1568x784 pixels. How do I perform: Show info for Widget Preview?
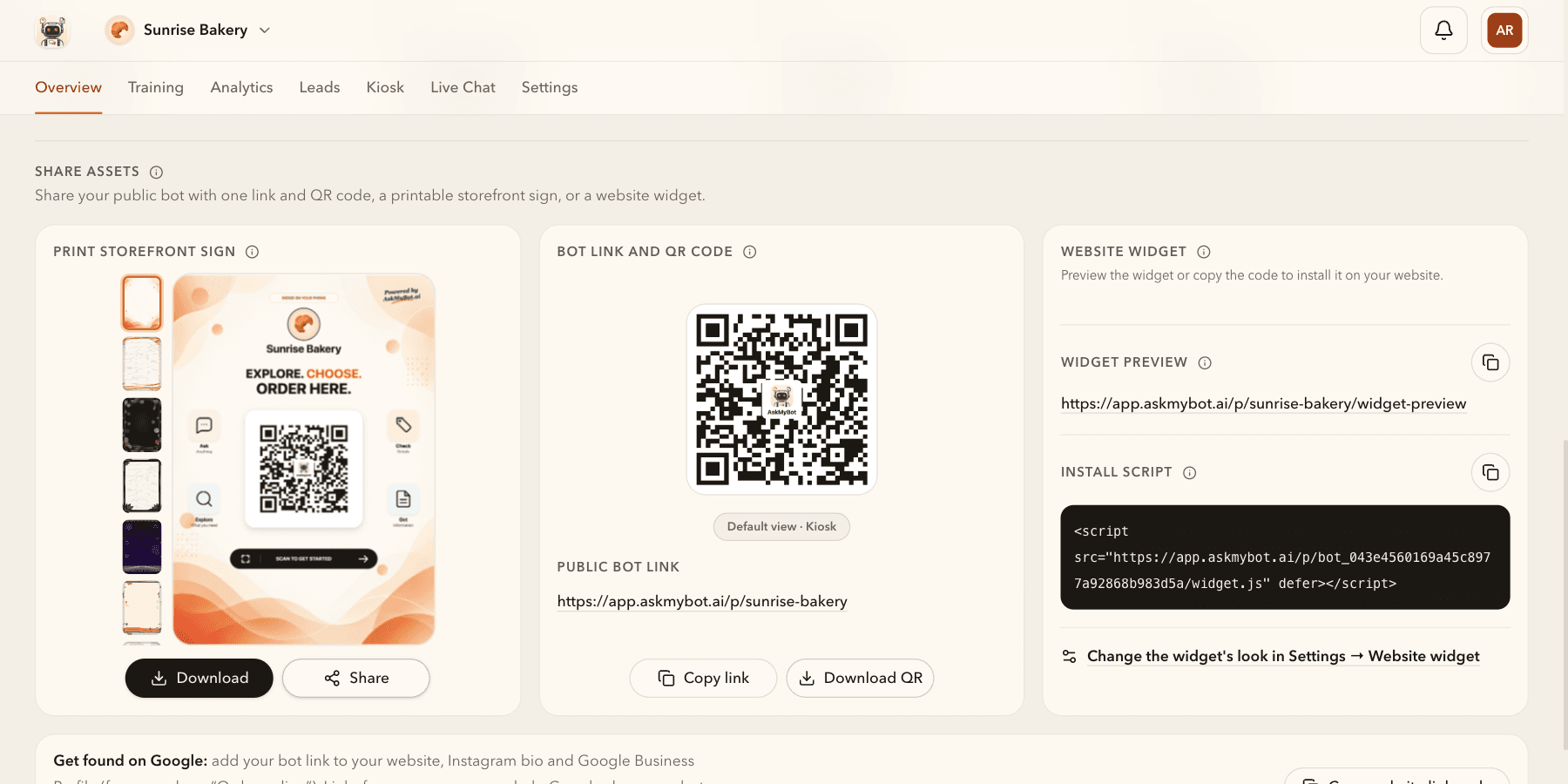pyautogui.click(x=1205, y=362)
